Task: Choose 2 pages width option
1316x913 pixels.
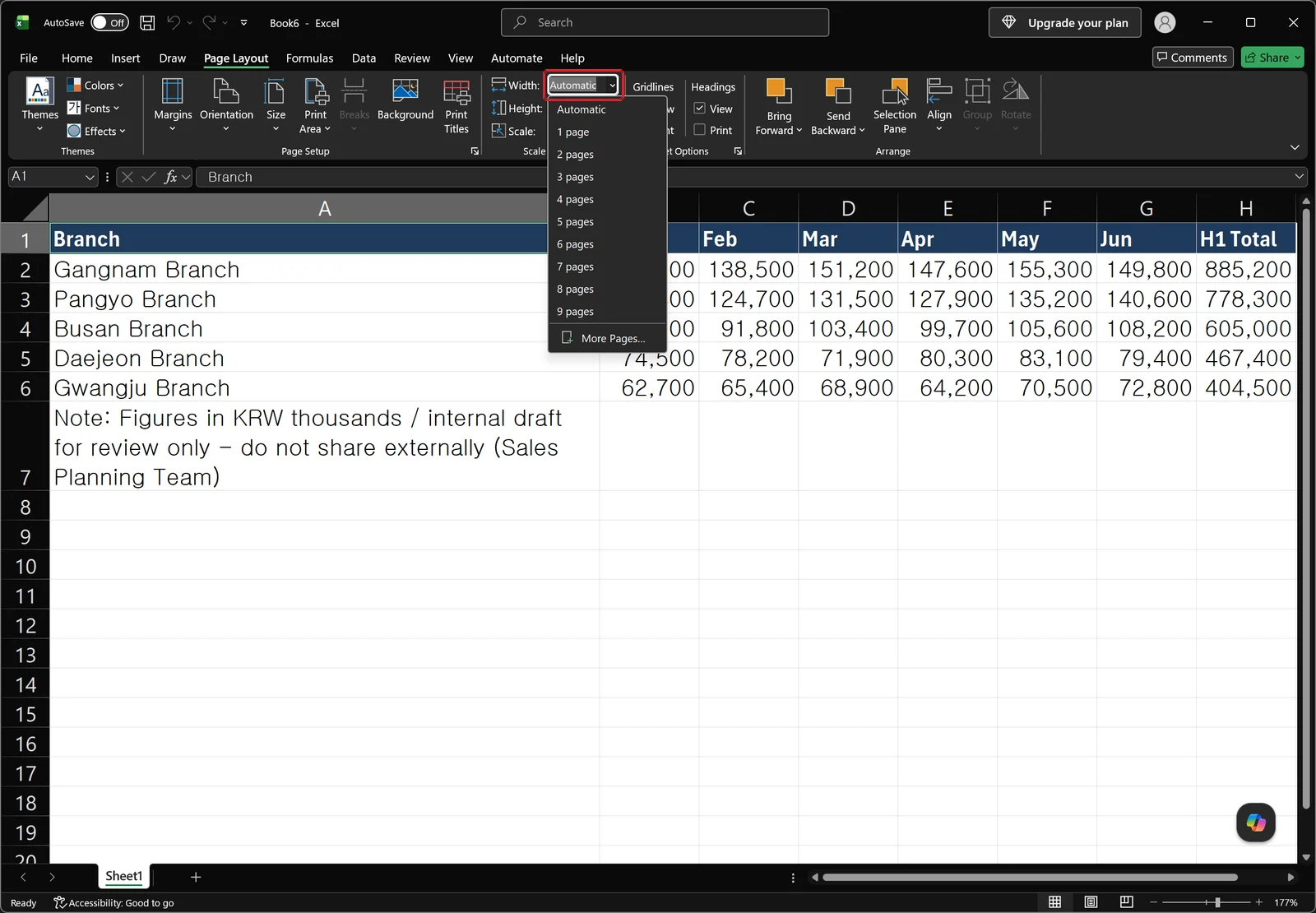Action: click(607, 155)
